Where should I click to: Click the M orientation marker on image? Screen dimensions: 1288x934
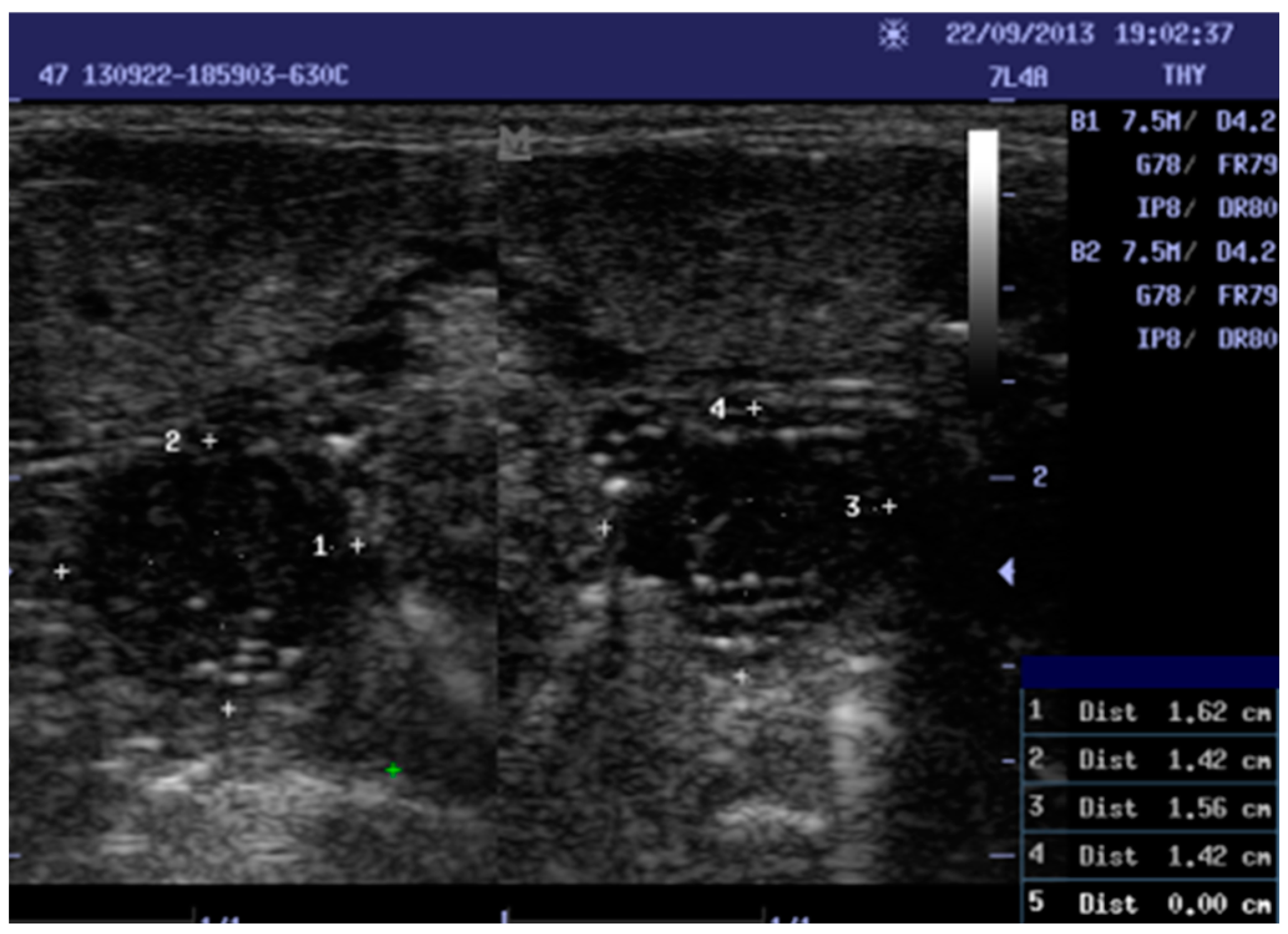[515, 143]
